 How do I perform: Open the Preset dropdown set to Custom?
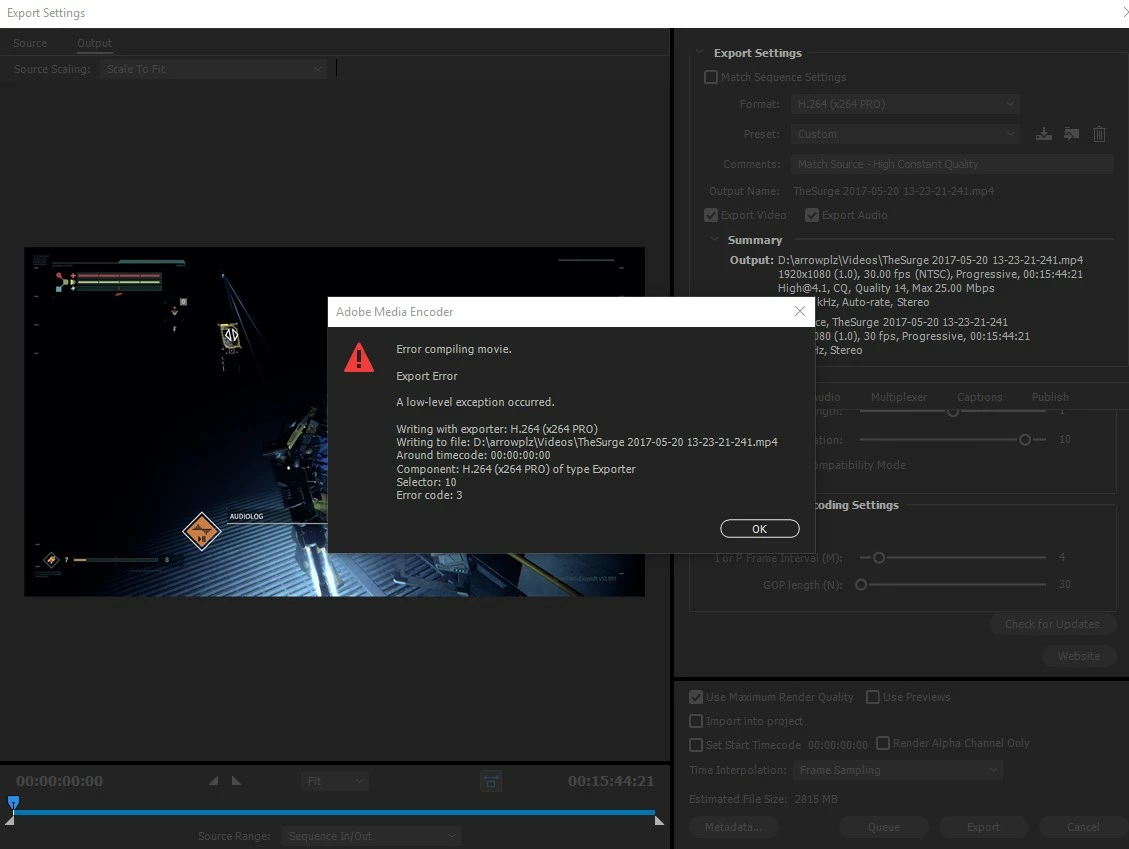click(x=905, y=134)
